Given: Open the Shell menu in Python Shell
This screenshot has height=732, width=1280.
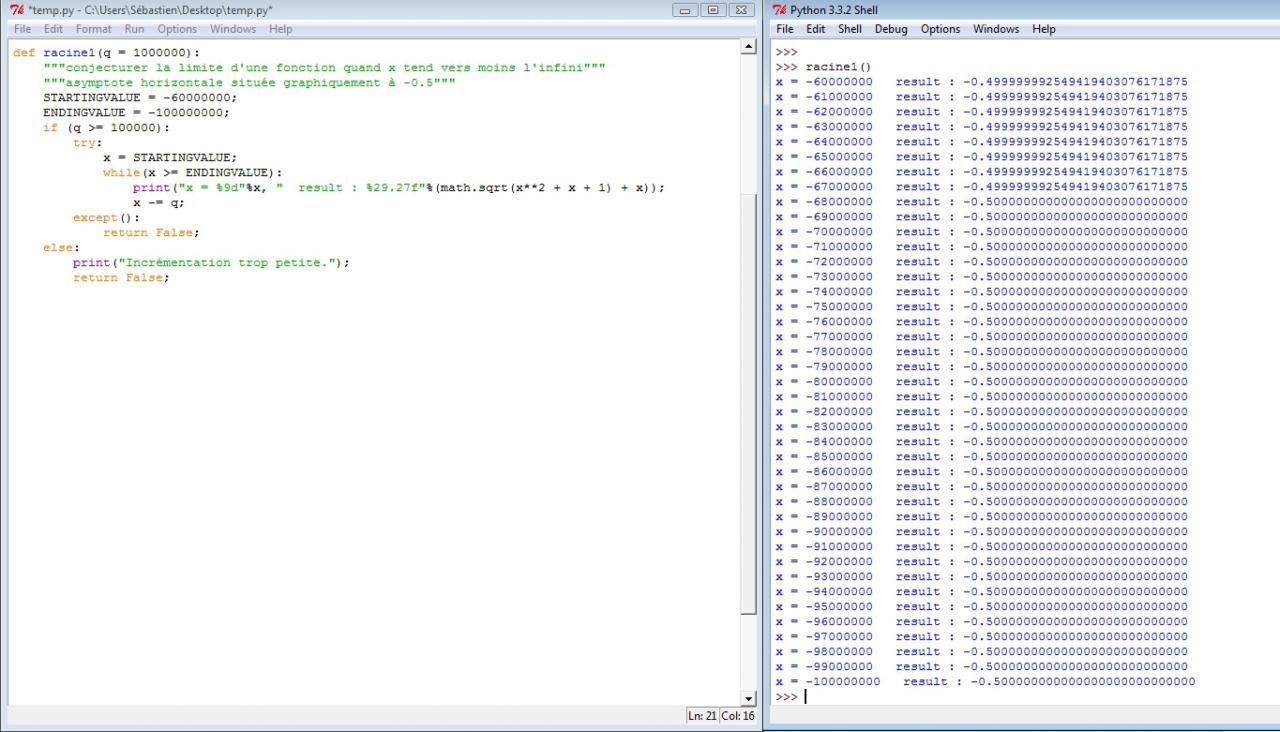Looking at the screenshot, I should (x=850, y=29).
